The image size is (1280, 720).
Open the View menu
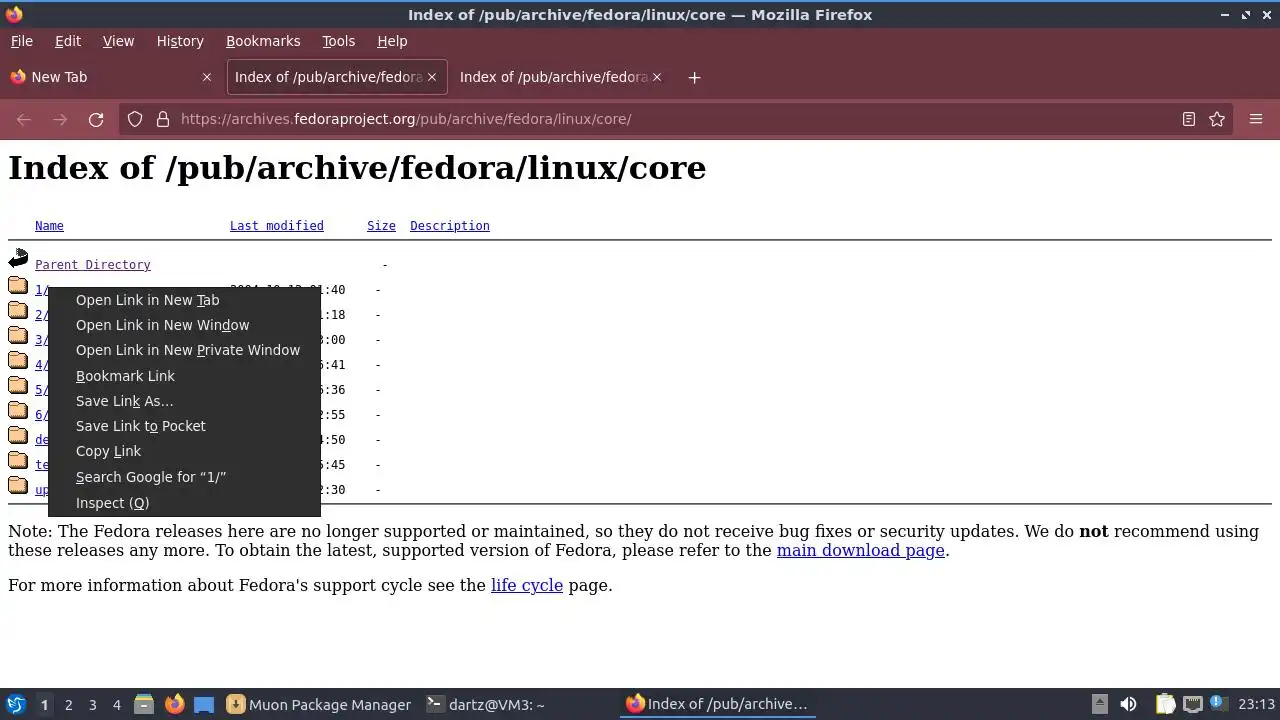pos(118,41)
